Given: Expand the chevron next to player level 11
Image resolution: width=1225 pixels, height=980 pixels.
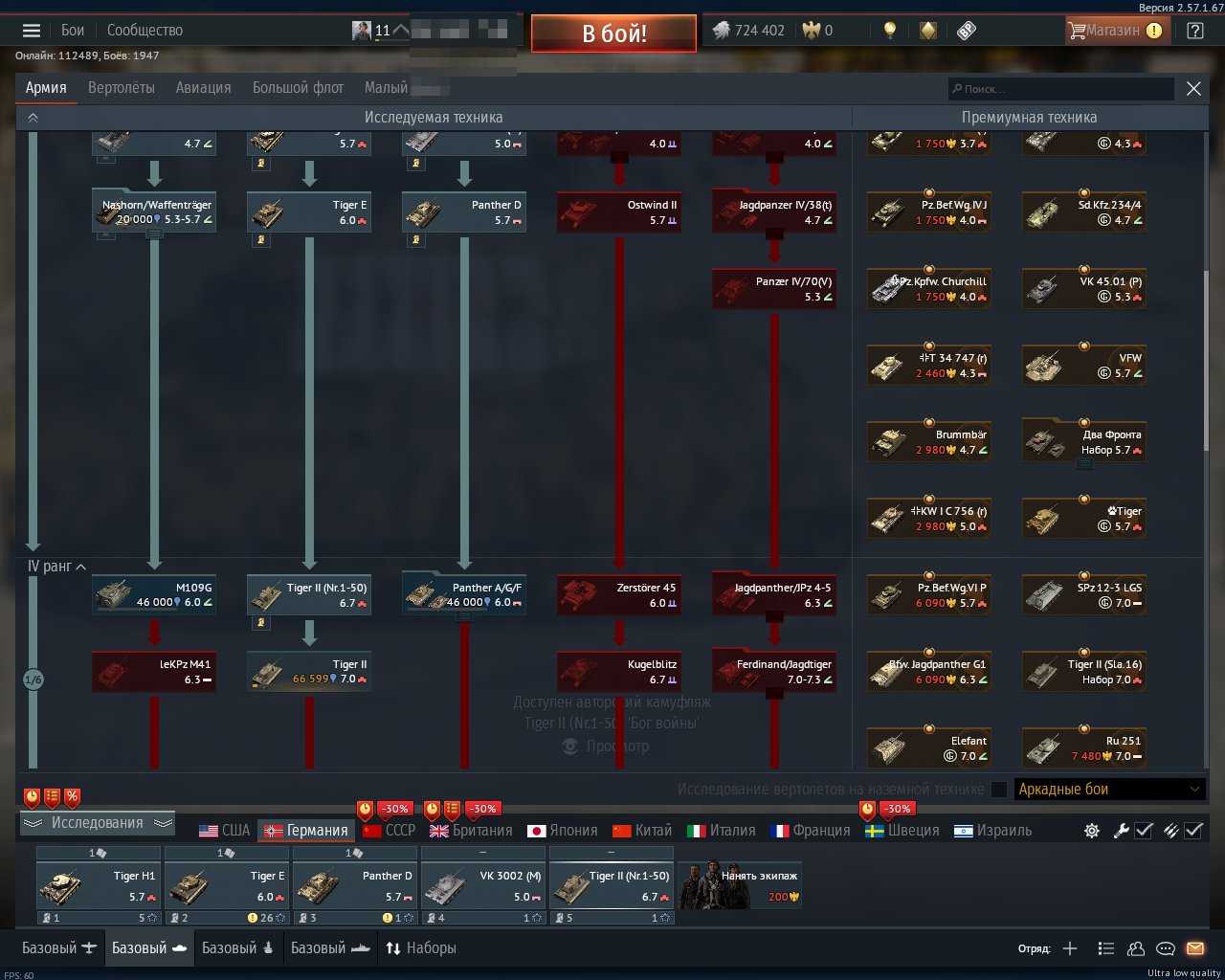Looking at the screenshot, I should [401, 31].
